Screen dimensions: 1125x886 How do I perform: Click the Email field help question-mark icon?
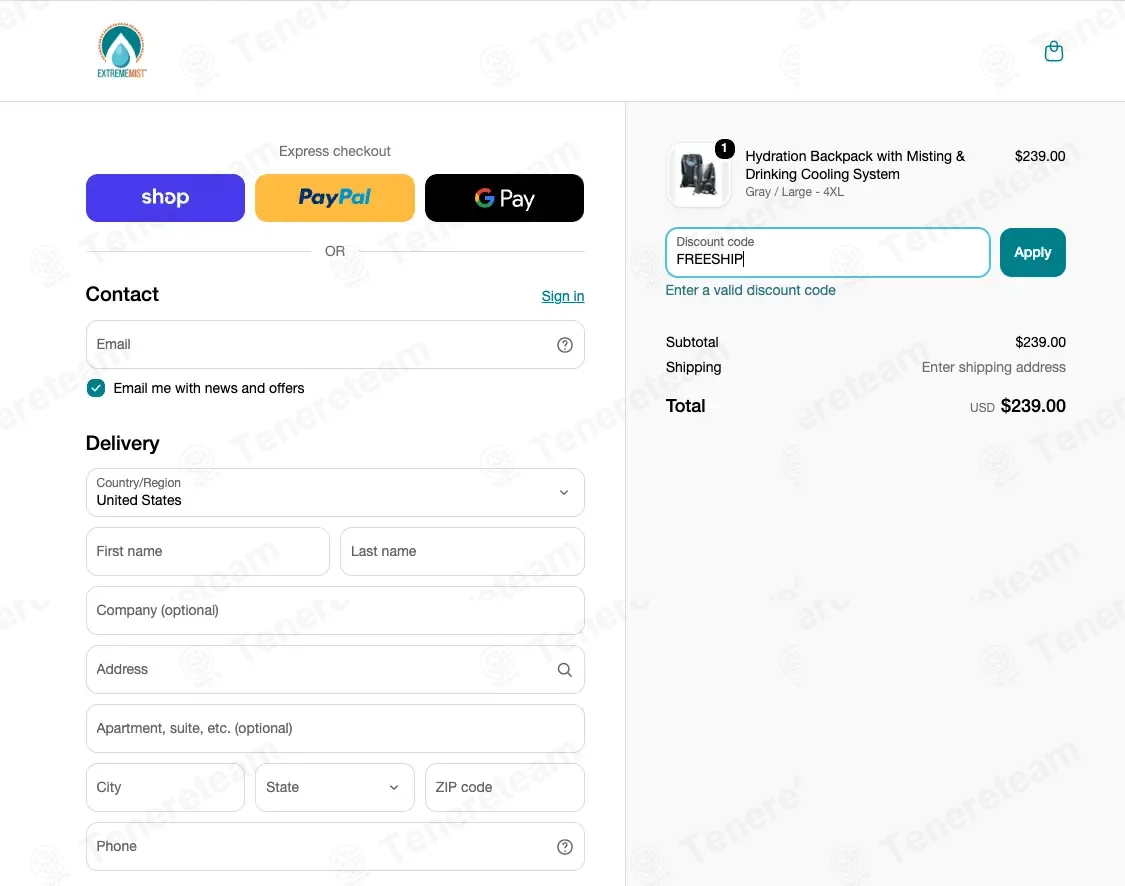565,345
